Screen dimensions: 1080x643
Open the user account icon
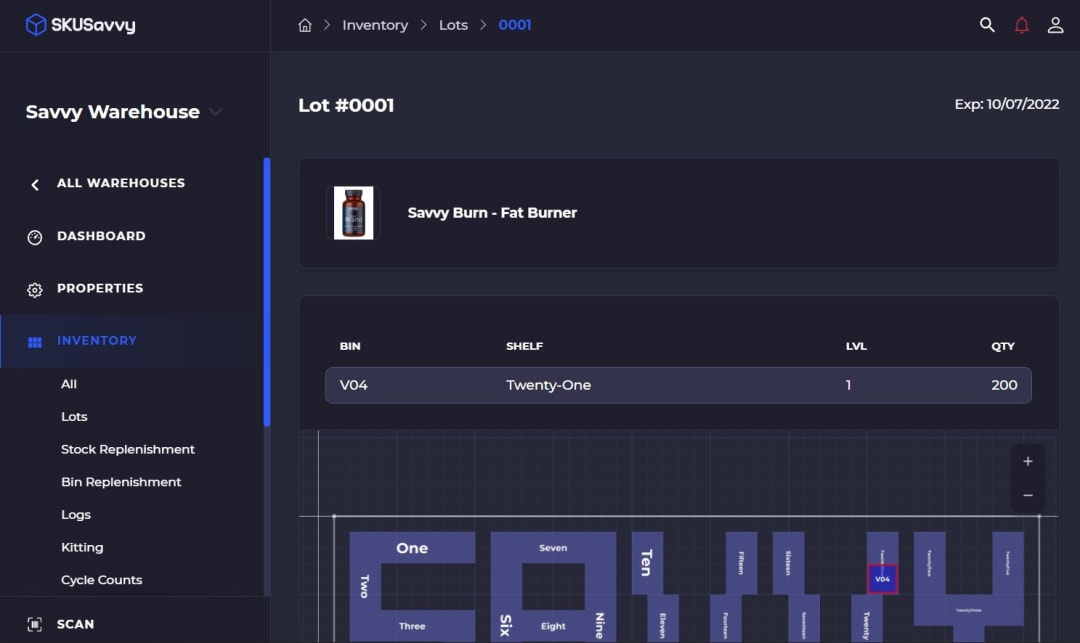pos(1055,25)
